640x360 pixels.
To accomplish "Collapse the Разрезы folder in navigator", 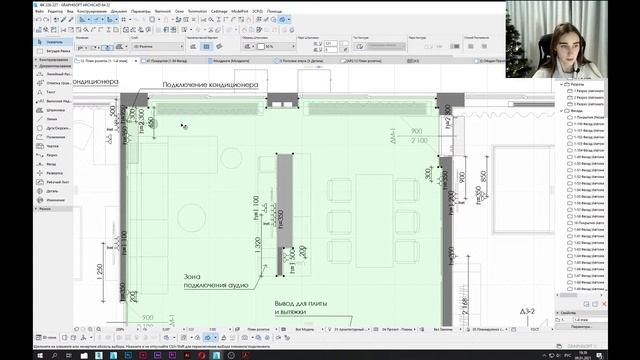I will (562, 84).
